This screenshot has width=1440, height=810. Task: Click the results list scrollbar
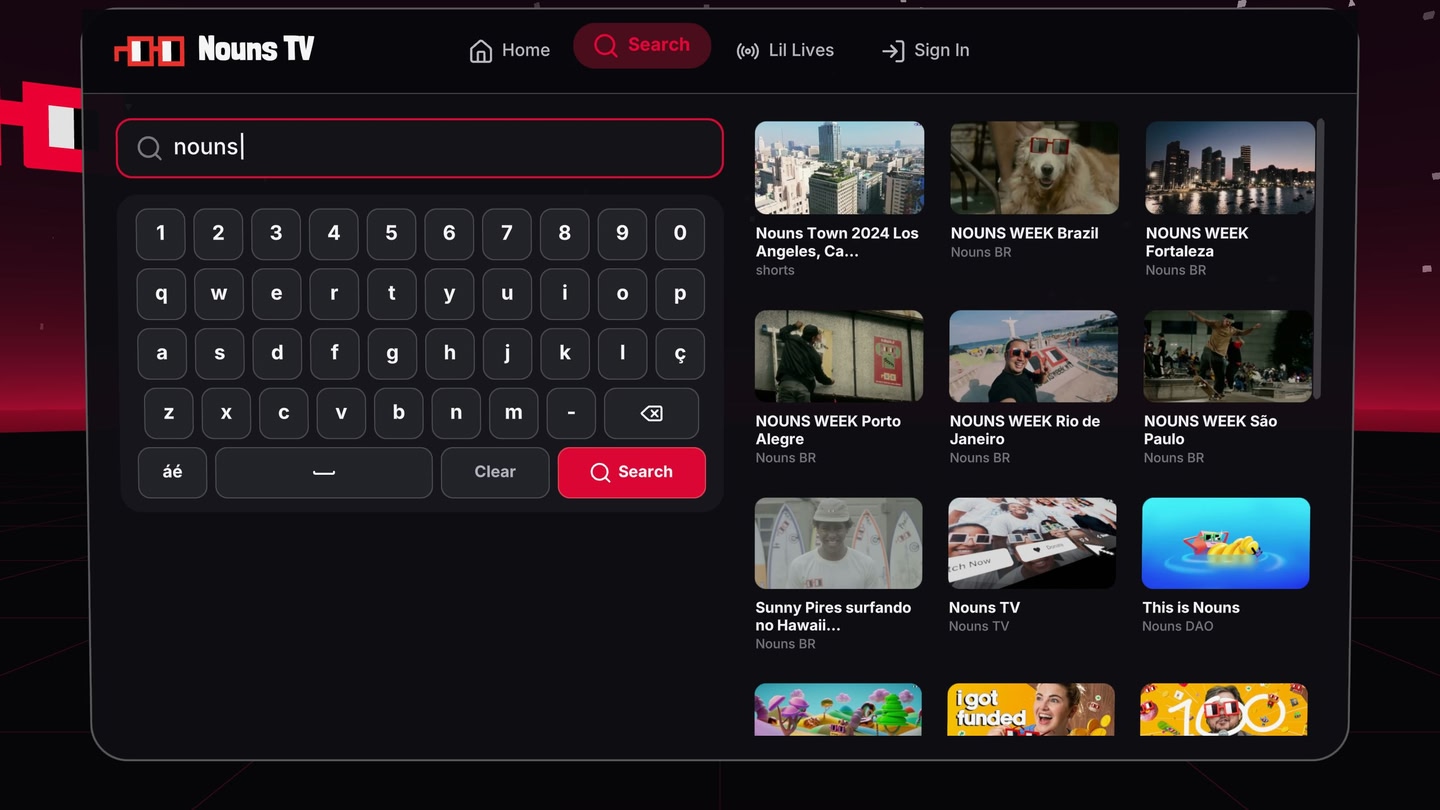coord(1321,260)
